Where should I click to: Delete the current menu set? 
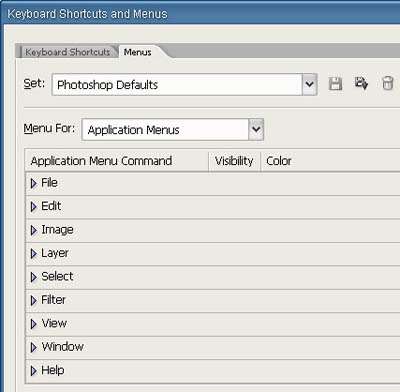[x=387, y=84]
